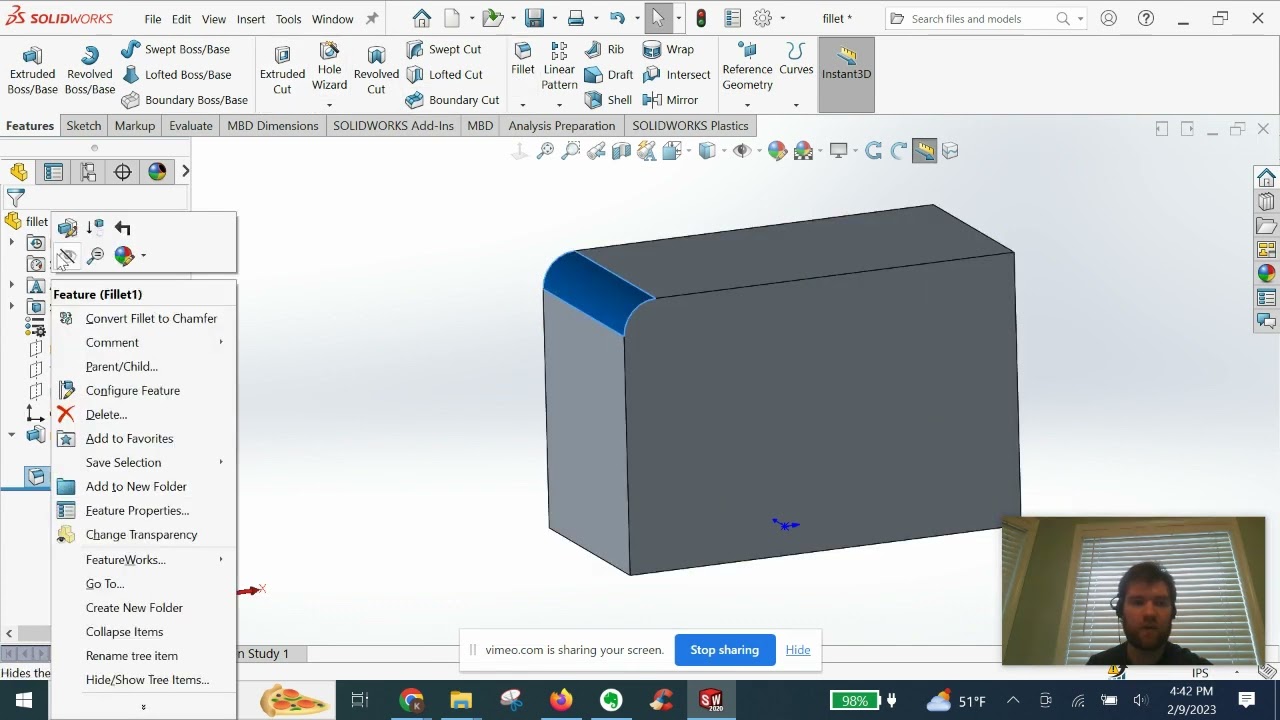Image resolution: width=1280 pixels, height=720 pixels.
Task: Expand more manager tabs chevron
Action: pos(185,172)
